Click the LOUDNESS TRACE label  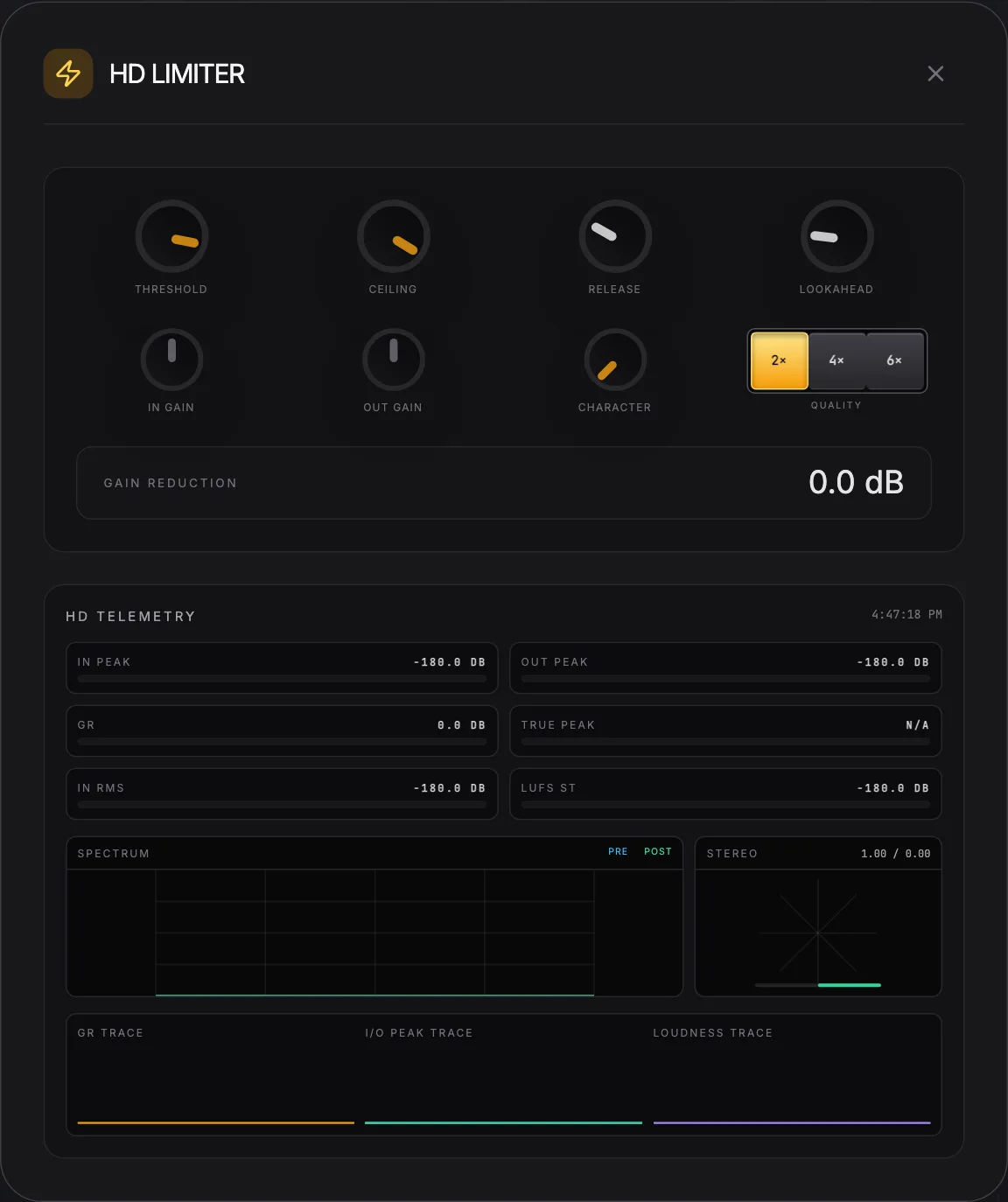click(713, 1033)
